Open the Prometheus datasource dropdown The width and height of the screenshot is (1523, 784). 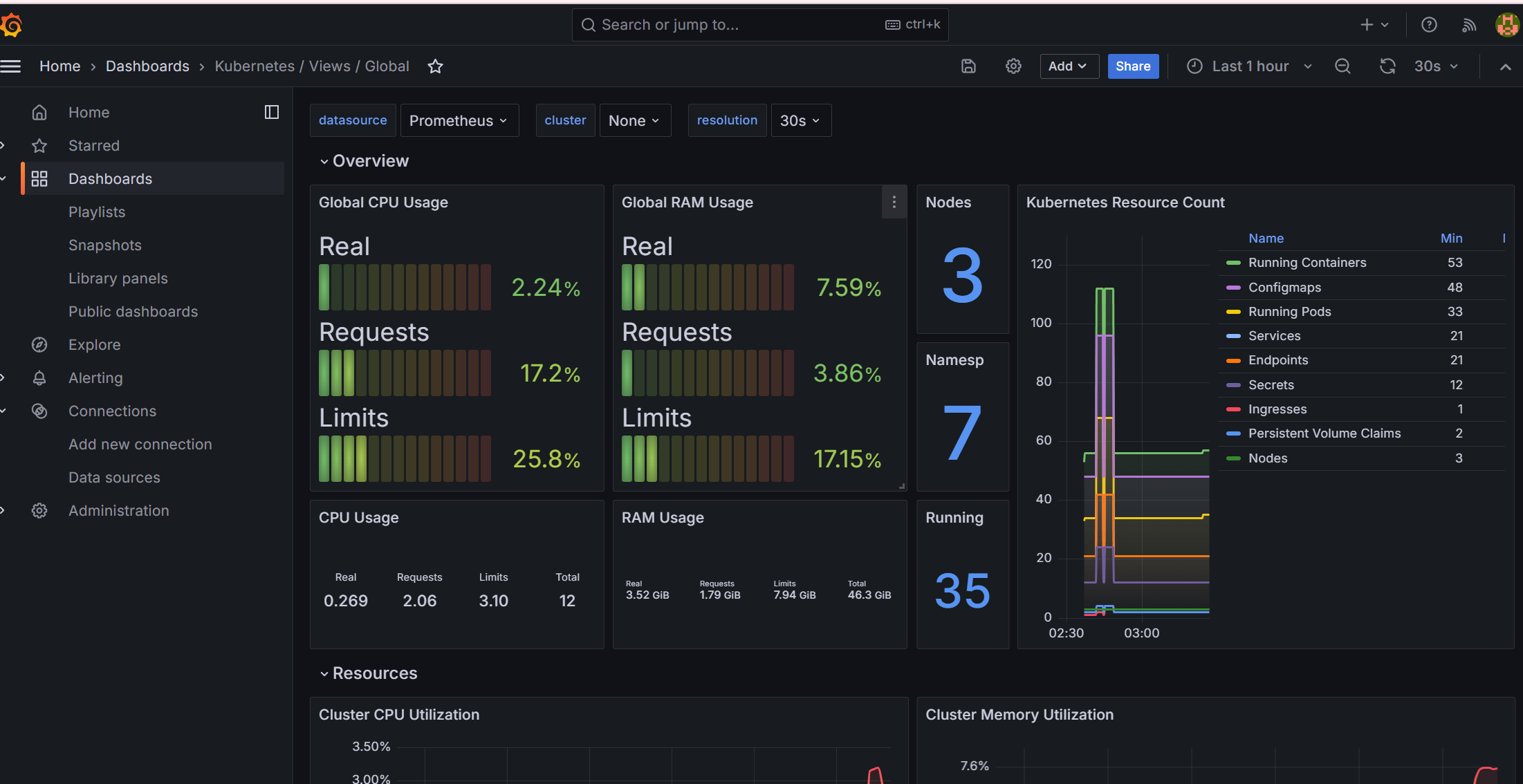tap(459, 120)
